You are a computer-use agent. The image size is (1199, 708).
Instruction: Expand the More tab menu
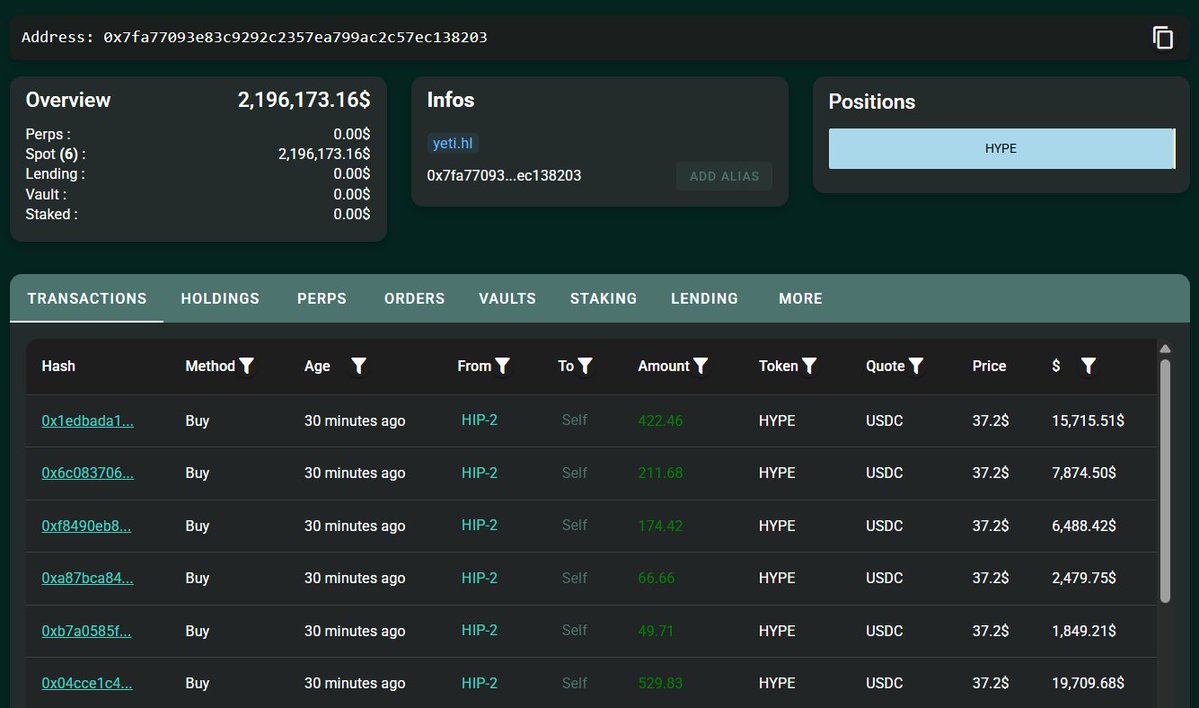[x=800, y=298]
